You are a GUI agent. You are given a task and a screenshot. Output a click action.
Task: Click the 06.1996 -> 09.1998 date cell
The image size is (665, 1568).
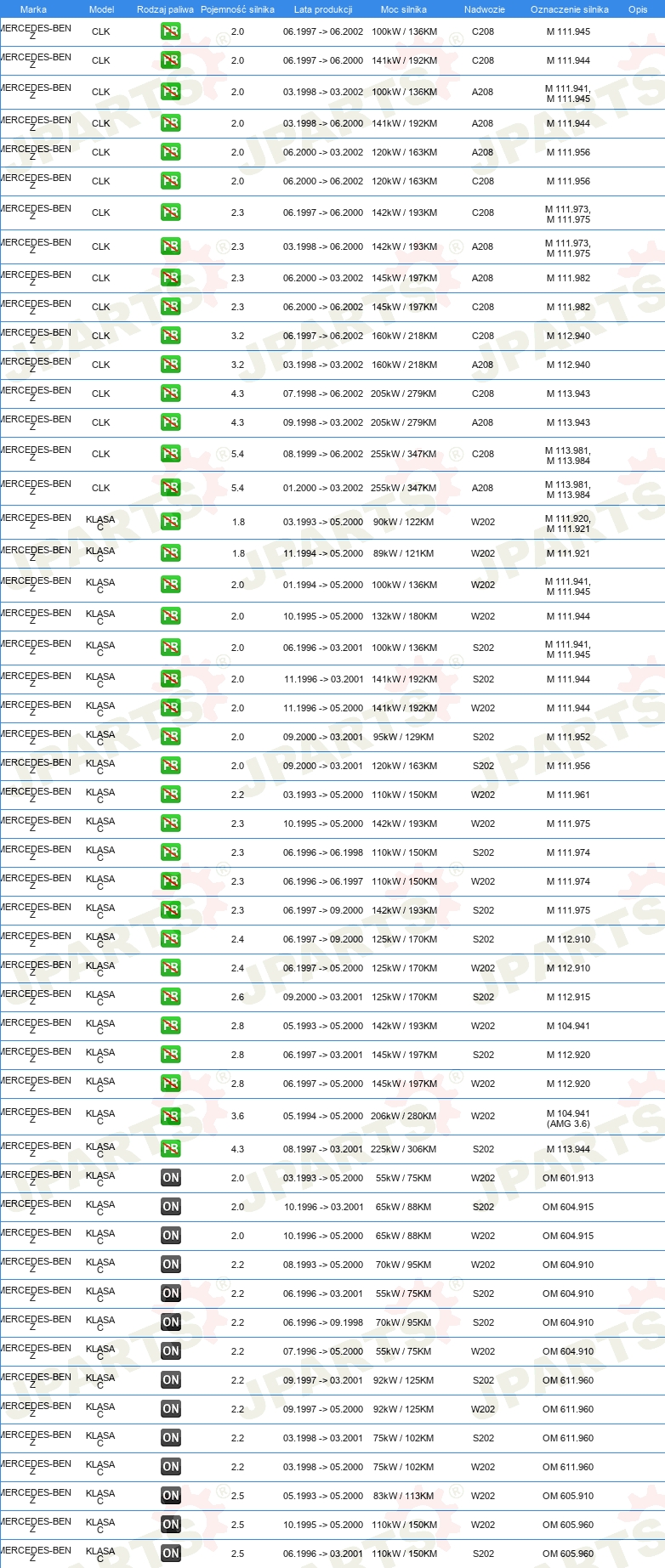pos(323,1322)
